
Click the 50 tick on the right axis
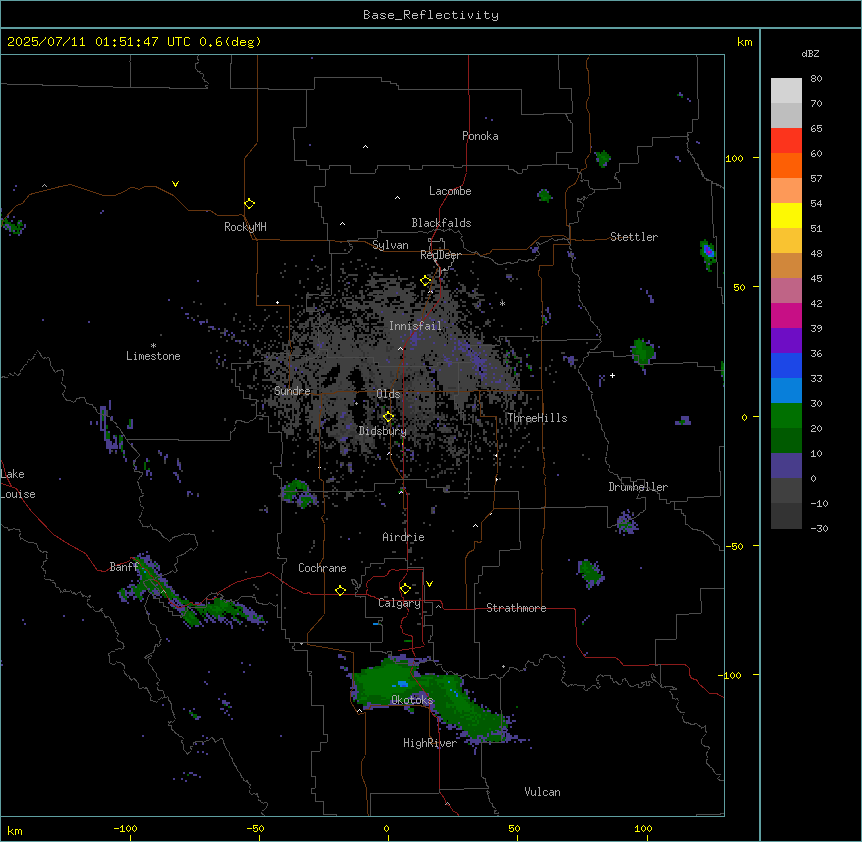click(739, 287)
